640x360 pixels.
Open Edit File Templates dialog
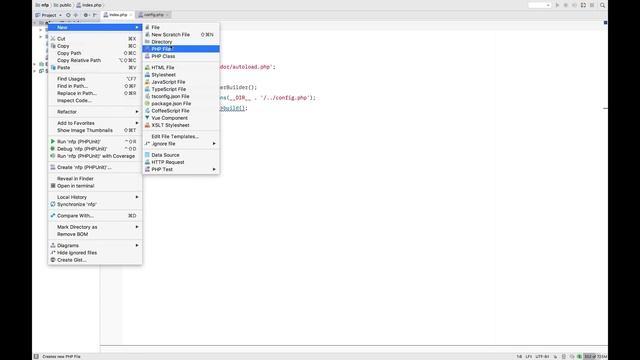coord(181,136)
